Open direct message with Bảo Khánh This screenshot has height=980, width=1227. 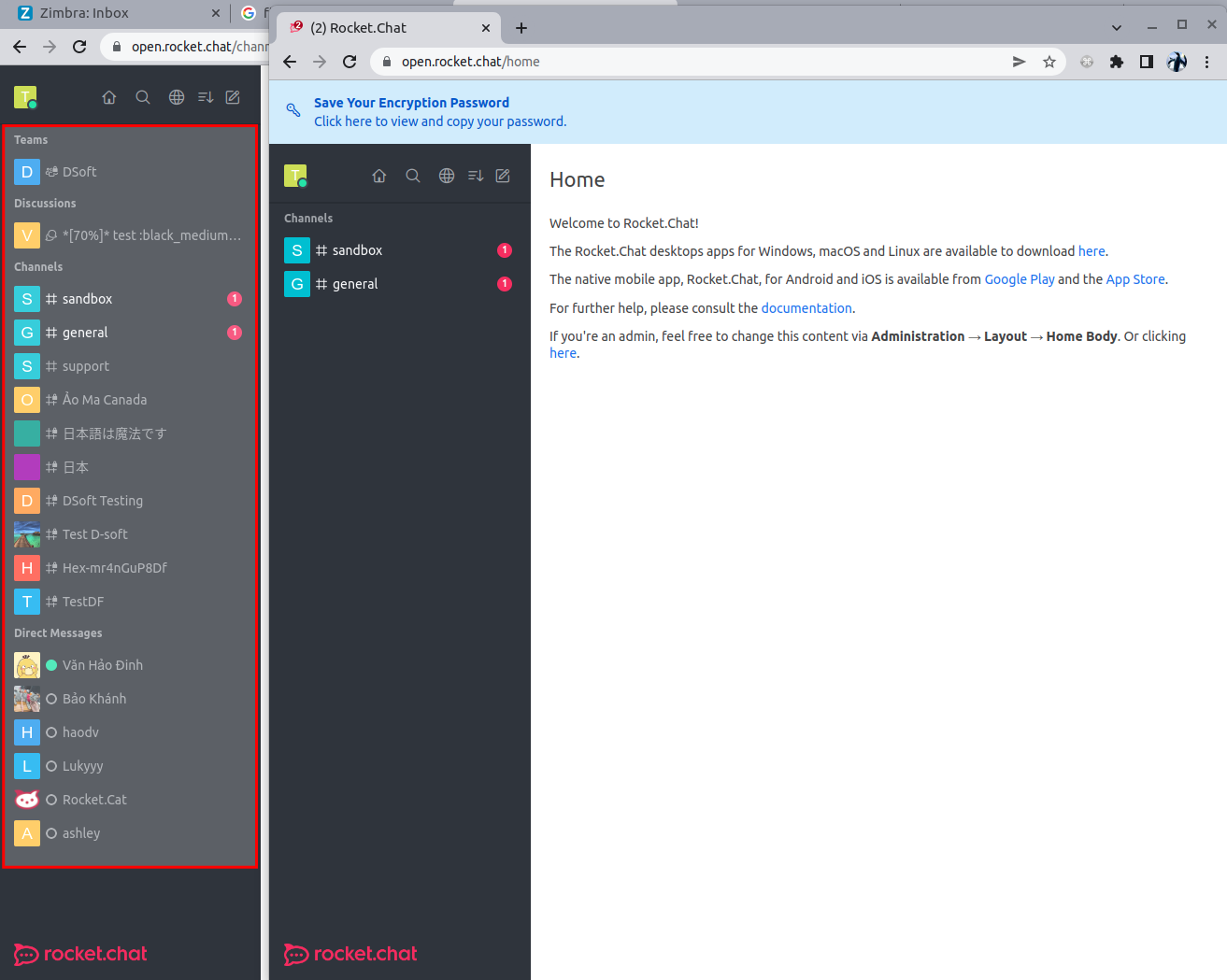tap(130, 699)
